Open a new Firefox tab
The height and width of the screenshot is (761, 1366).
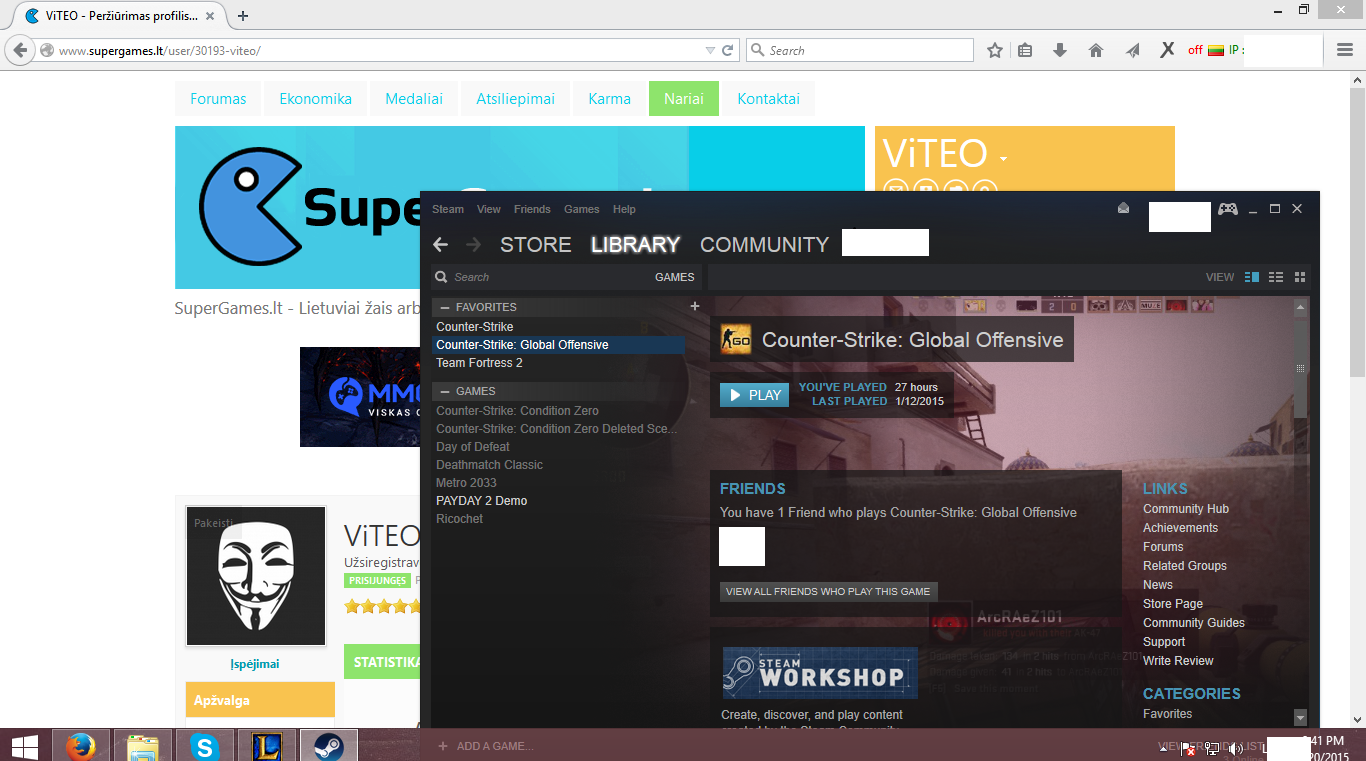pos(243,15)
